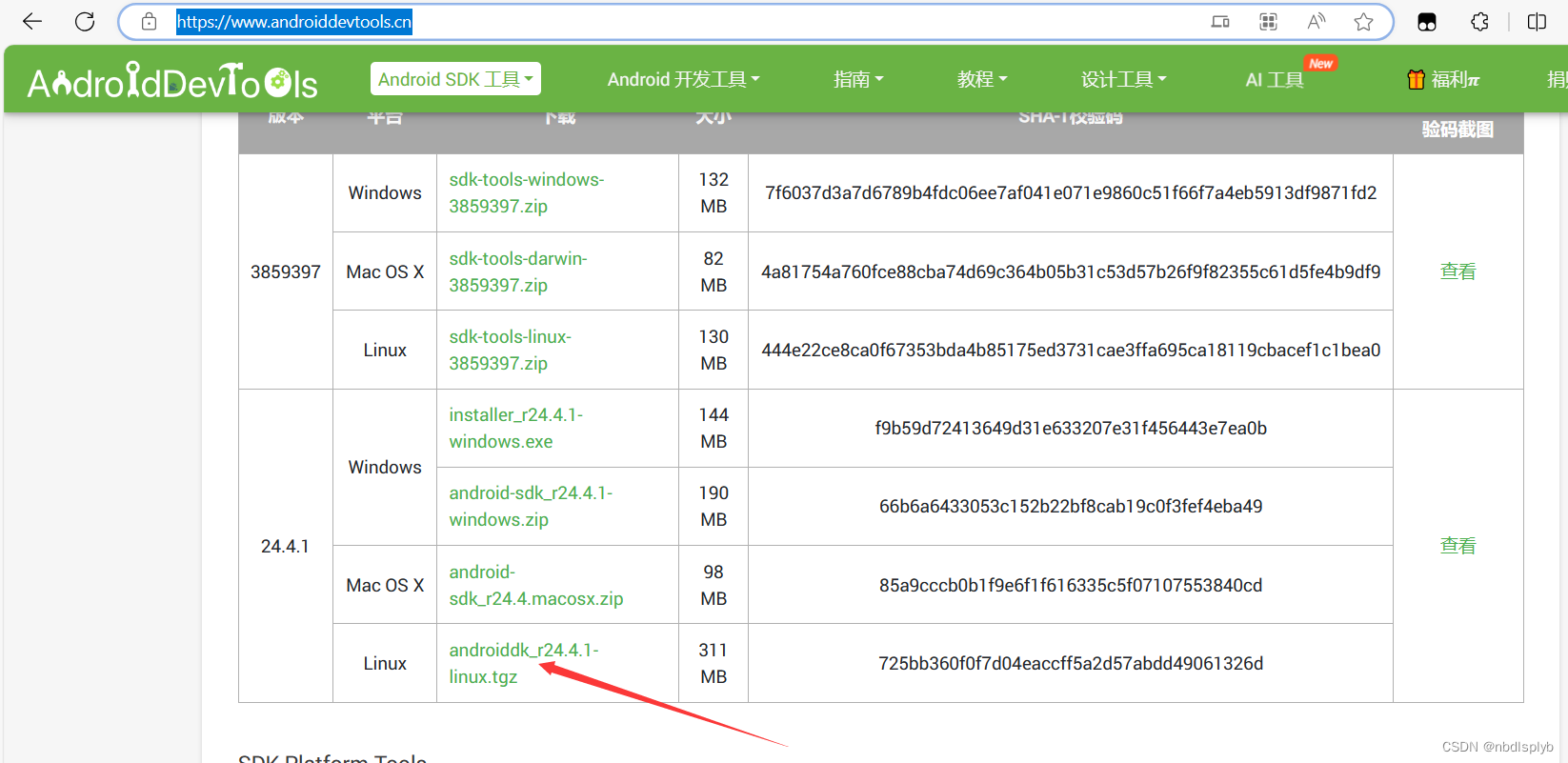Select the 24.4.1 version cell

click(x=285, y=546)
